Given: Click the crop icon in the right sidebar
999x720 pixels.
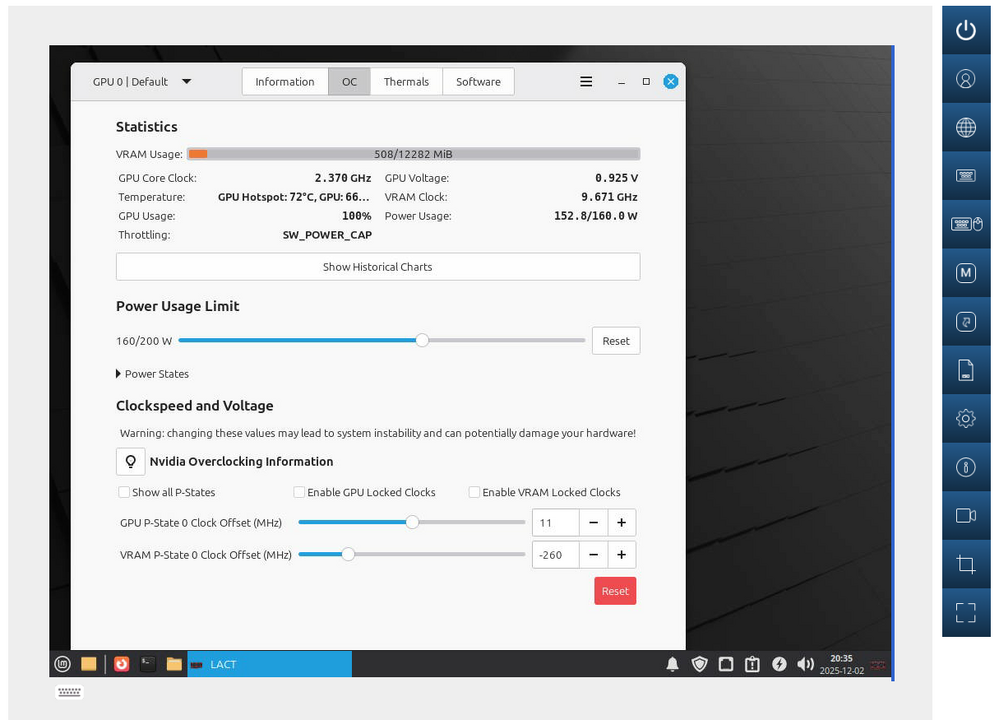Looking at the screenshot, I should (965, 564).
